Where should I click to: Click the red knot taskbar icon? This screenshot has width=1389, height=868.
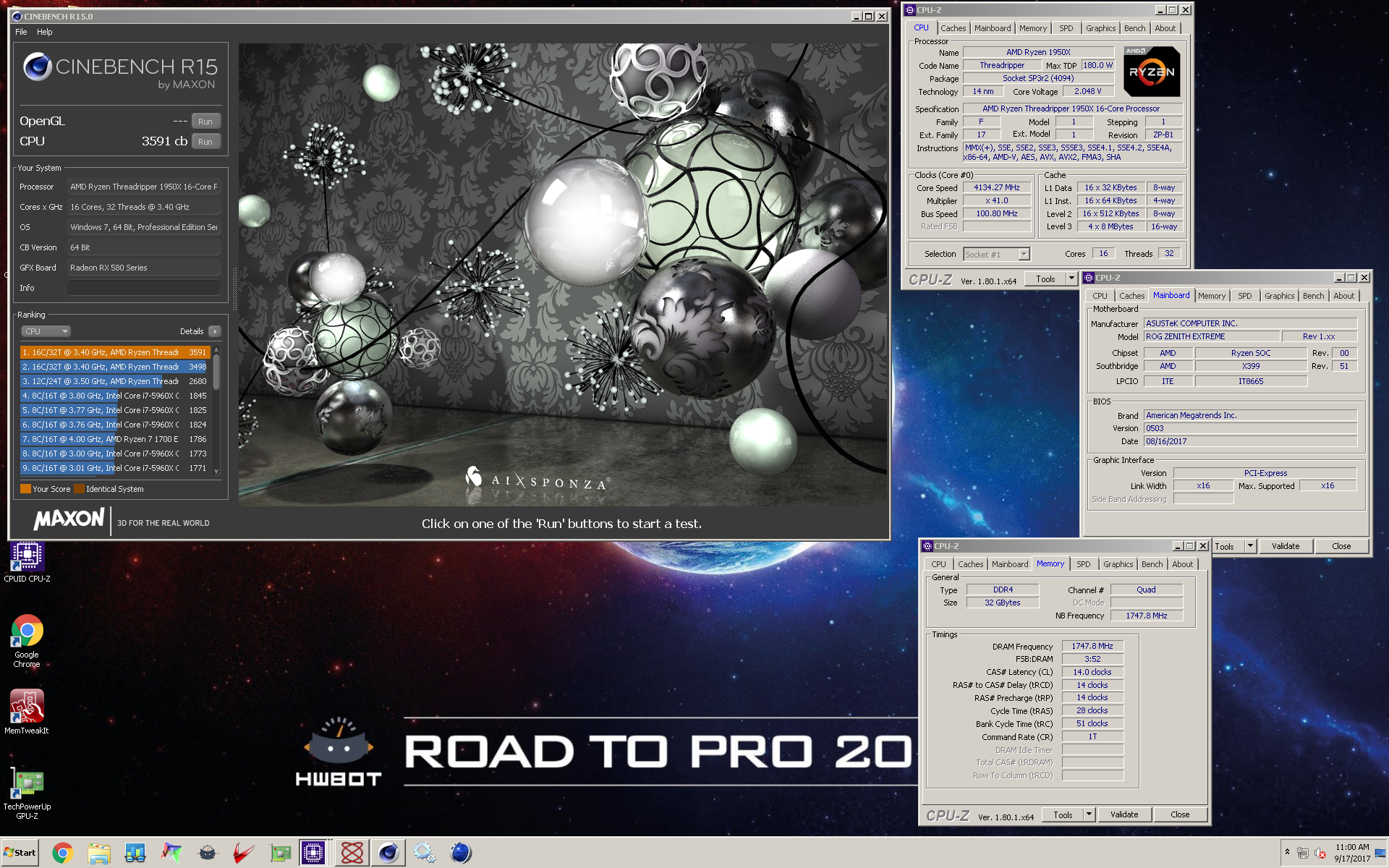coord(352,854)
